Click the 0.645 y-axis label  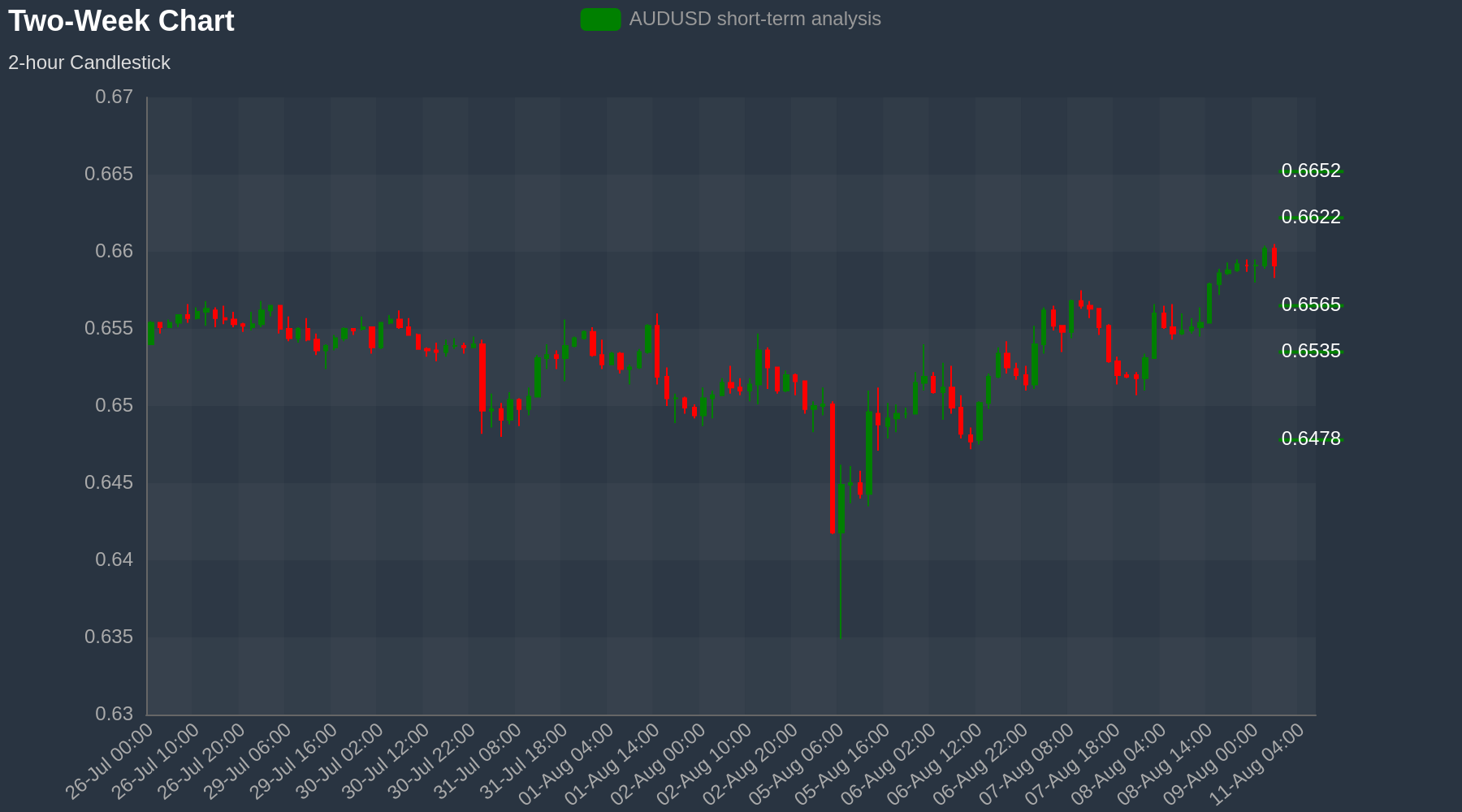point(109,483)
